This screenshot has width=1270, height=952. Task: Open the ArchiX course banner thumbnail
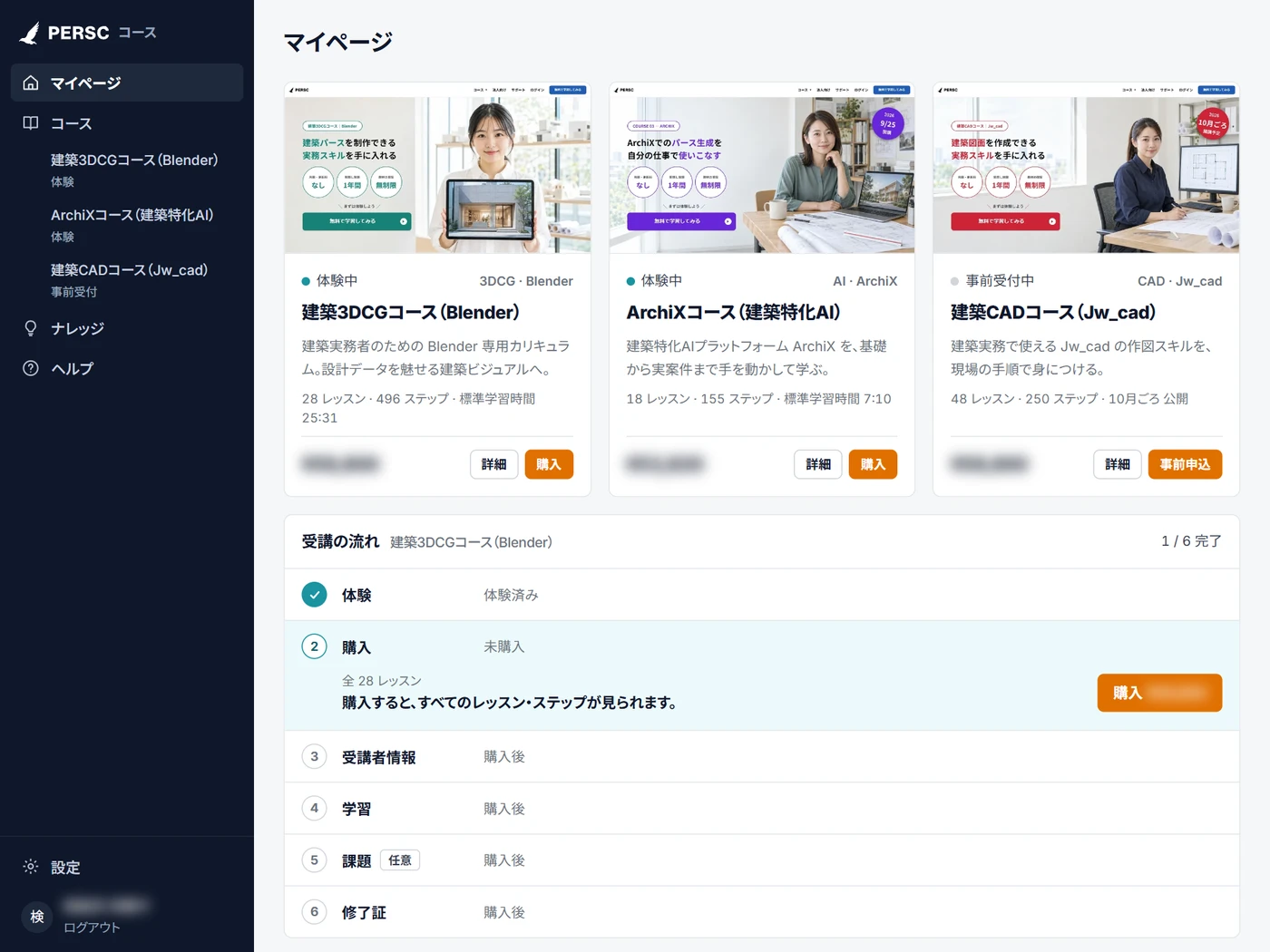(x=762, y=168)
